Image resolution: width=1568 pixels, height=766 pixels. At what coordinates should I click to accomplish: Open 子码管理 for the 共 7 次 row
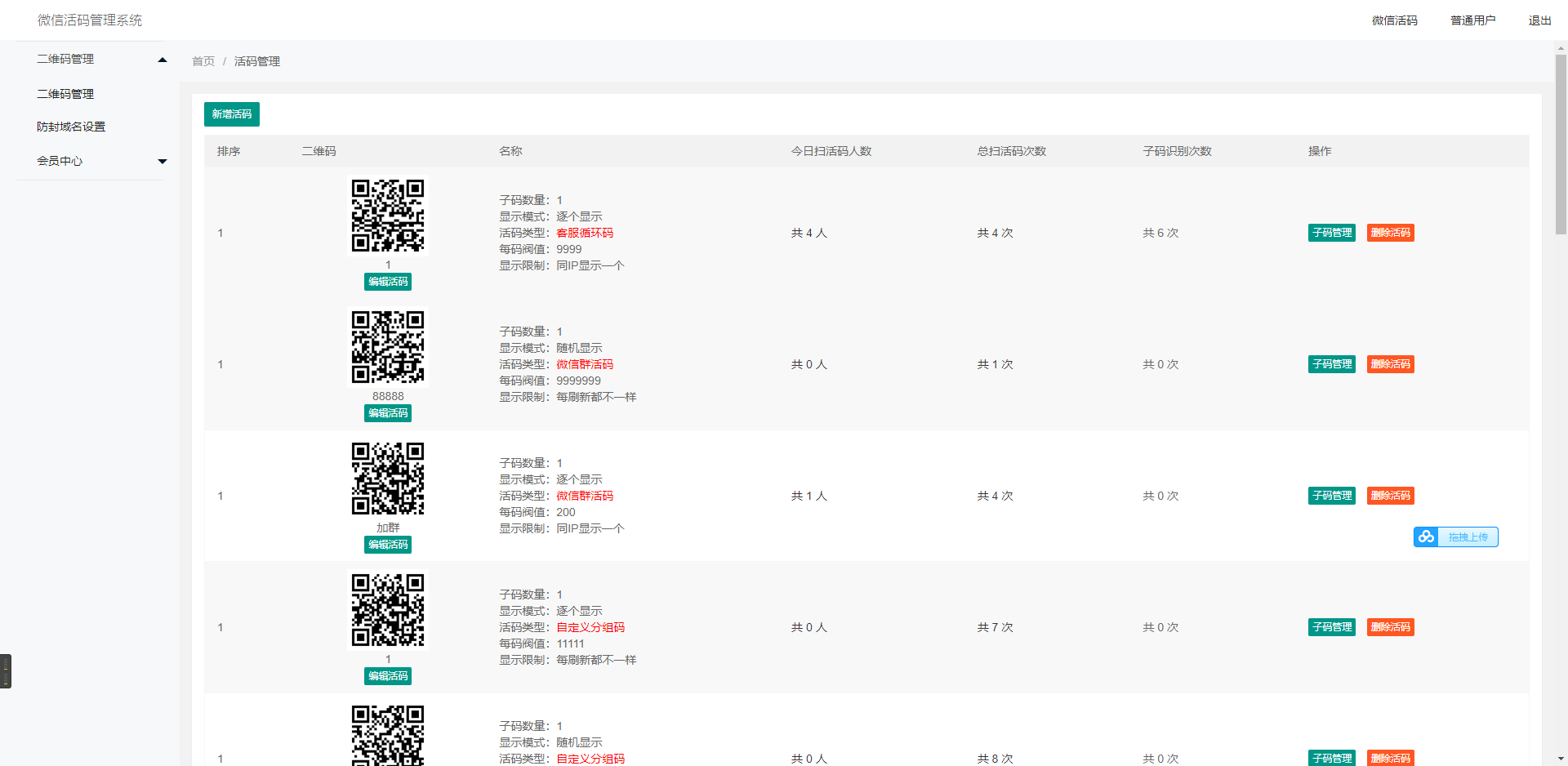(1332, 627)
